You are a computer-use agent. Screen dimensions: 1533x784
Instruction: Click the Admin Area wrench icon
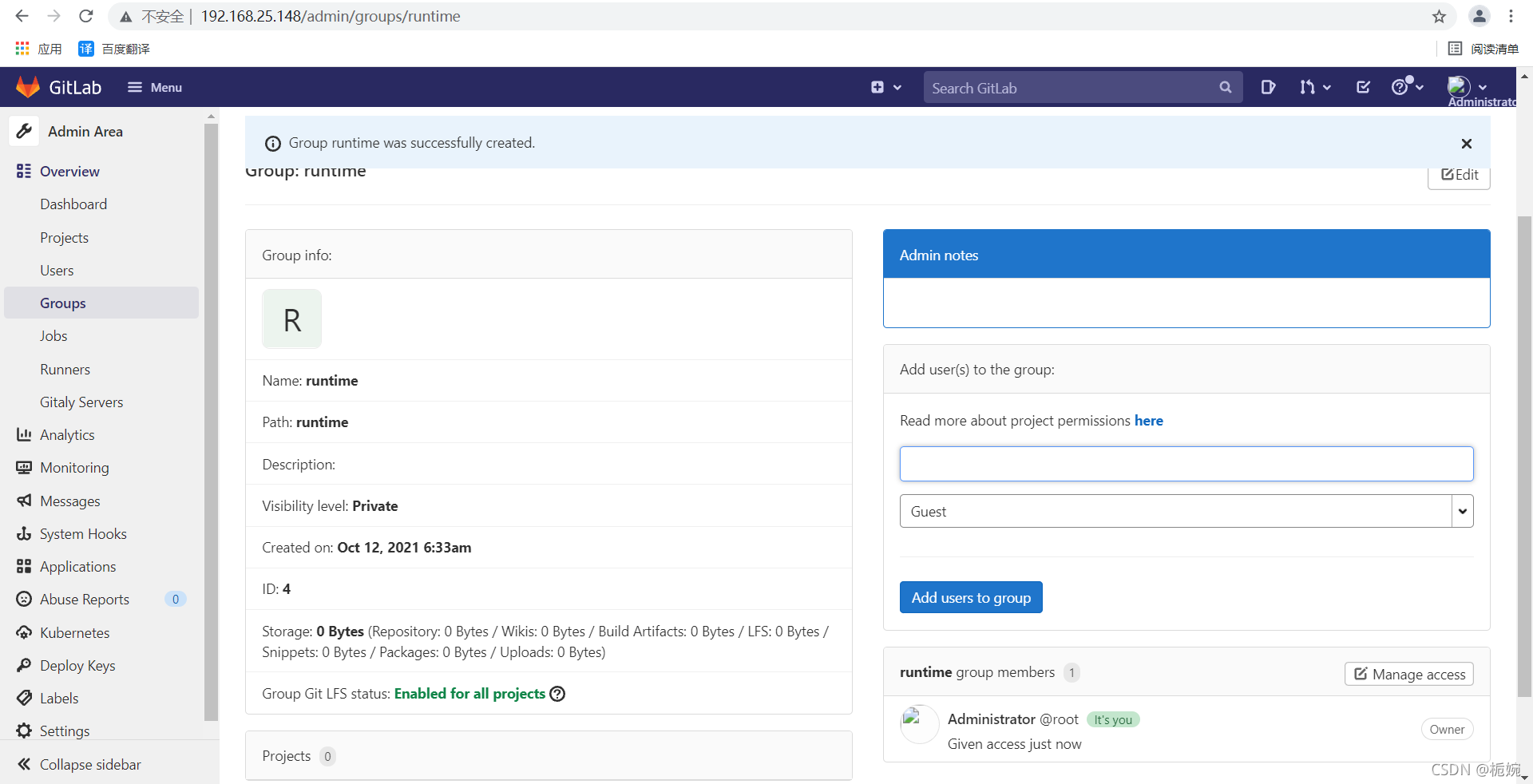25,131
